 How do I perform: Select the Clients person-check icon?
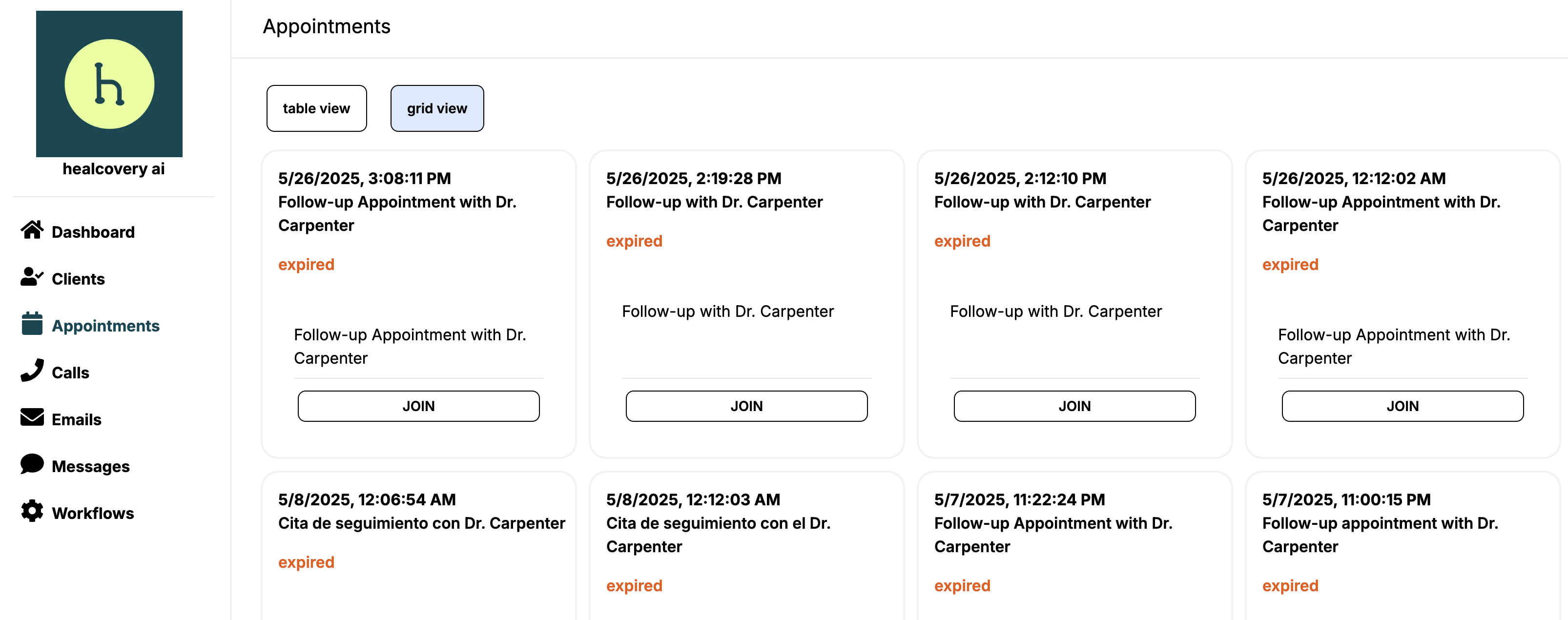pyautogui.click(x=32, y=277)
